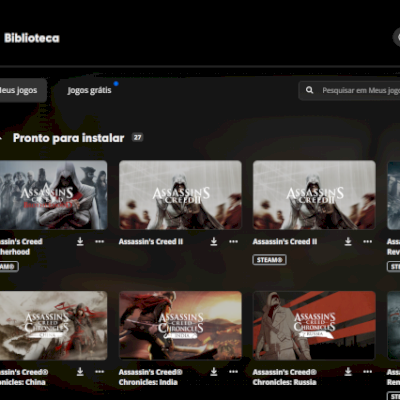400x400 pixels.
Task: Download Assassin's Creed Chronicles: Russia
Action: [x=348, y=371]
